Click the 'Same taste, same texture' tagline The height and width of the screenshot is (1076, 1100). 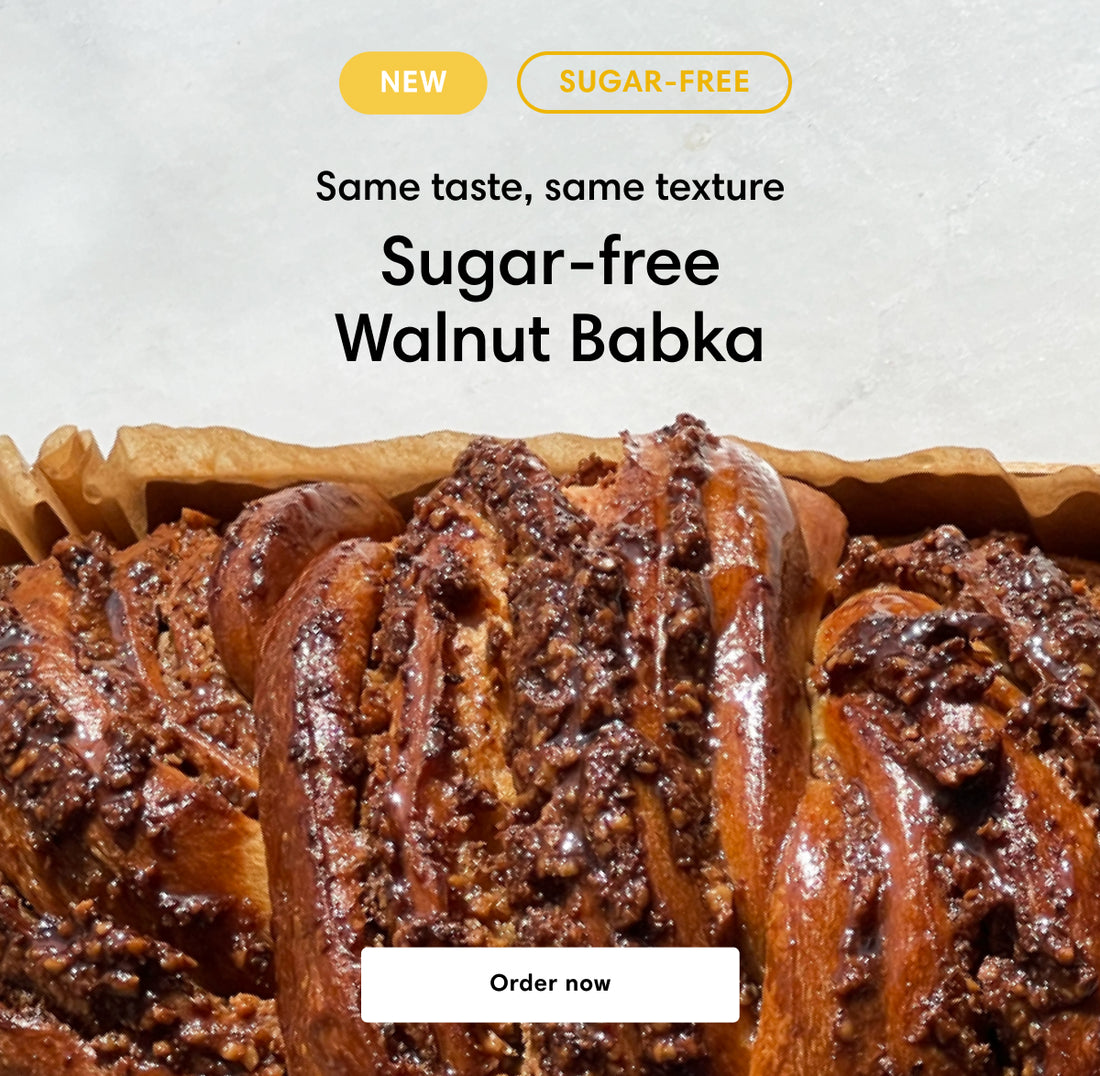coord(549,187)
